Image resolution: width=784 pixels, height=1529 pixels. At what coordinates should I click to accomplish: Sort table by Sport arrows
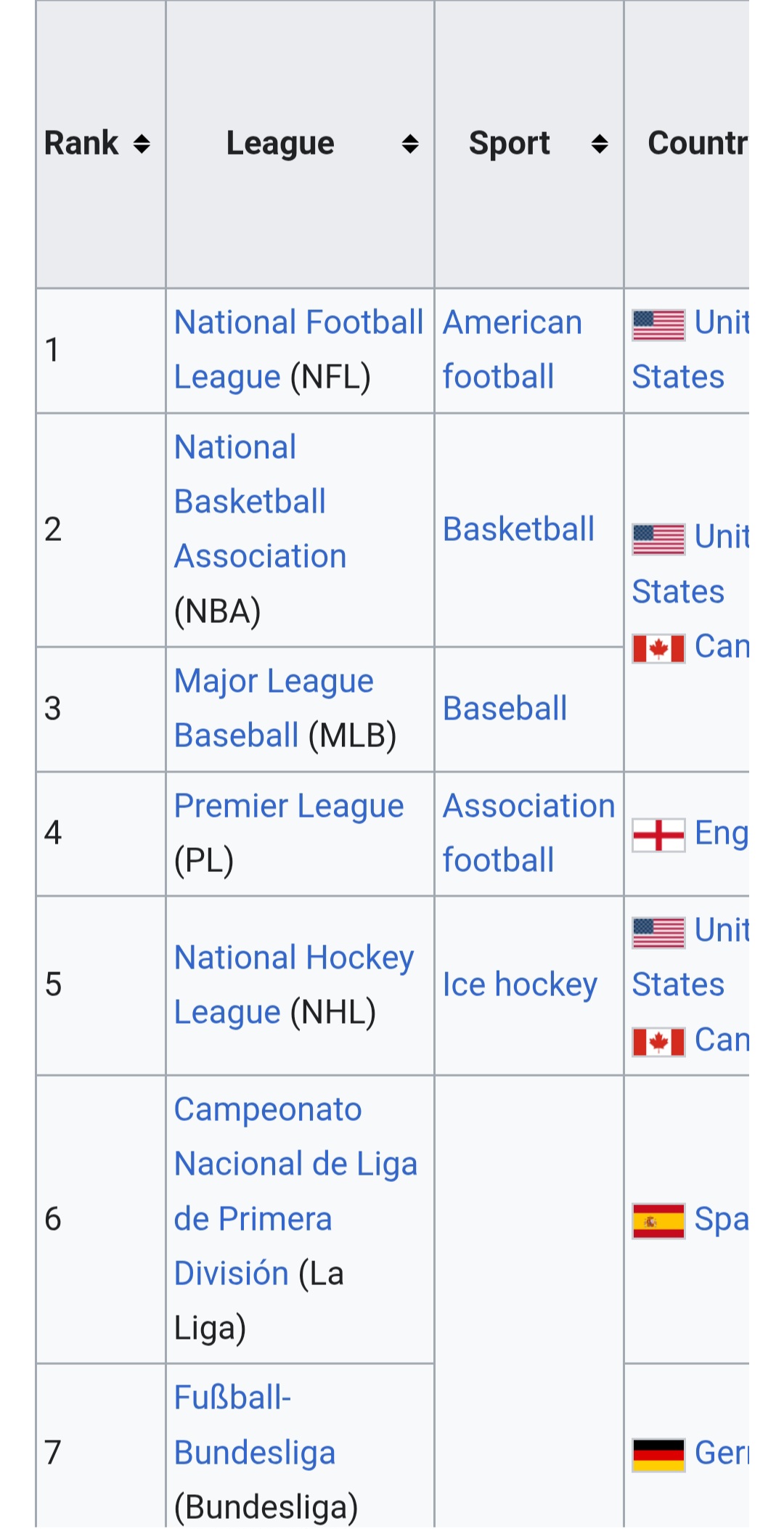point(600,144)
